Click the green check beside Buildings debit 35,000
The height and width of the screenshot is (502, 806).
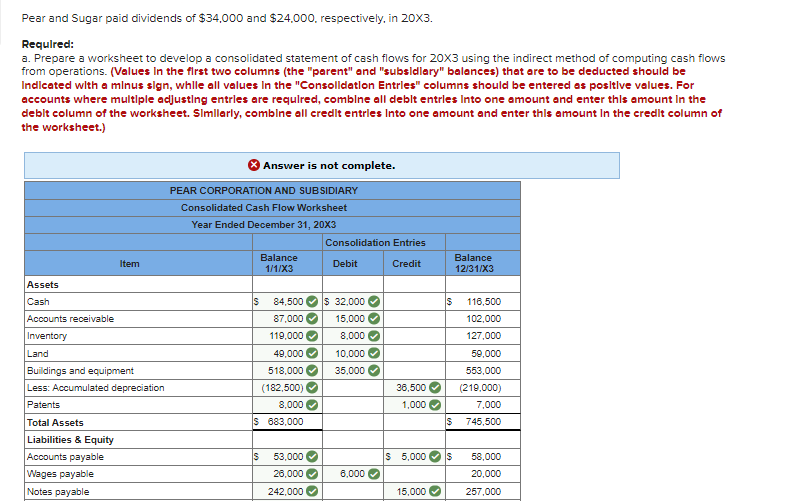pyautogui.click(x=374, y=370)
